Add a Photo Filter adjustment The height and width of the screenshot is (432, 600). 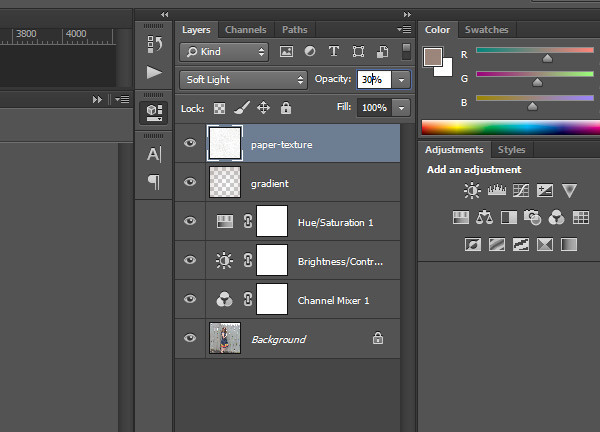pos(533,217)
